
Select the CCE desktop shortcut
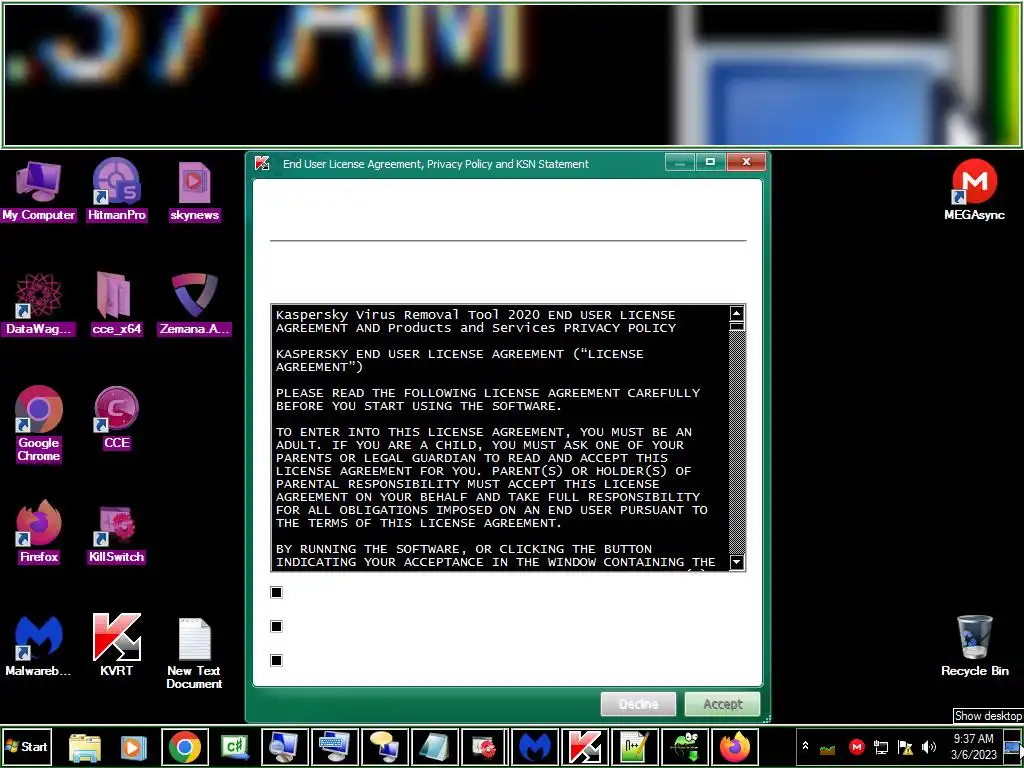pos(116,418)
